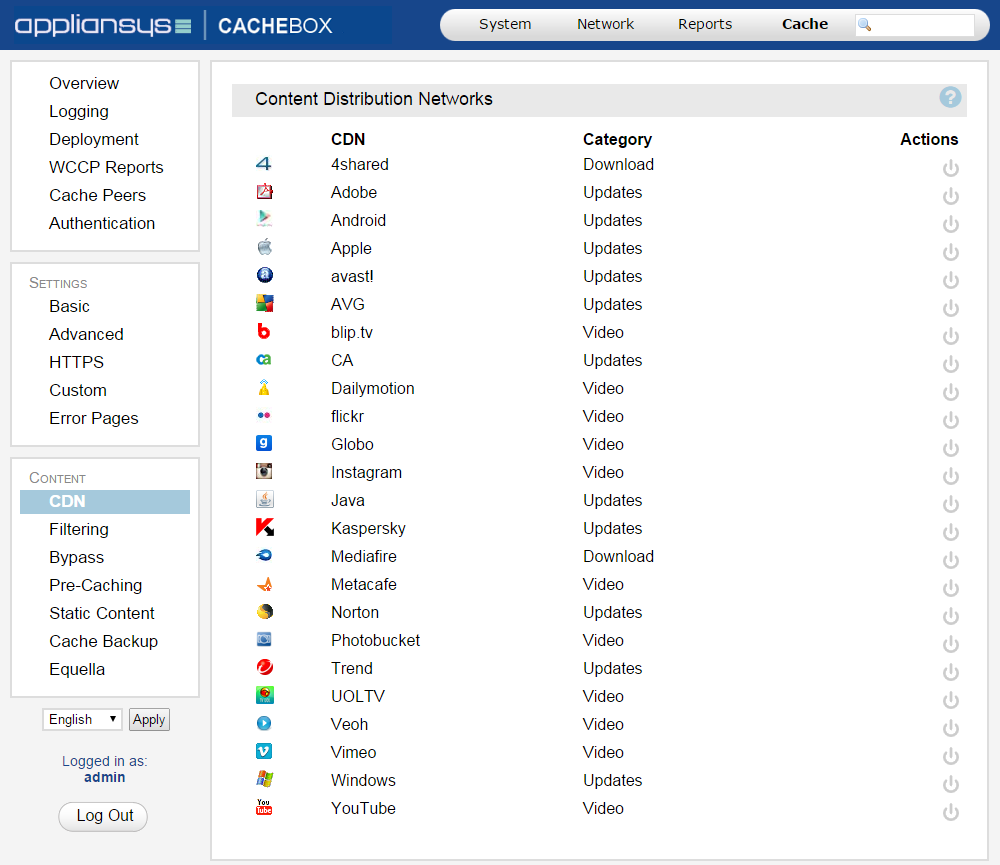Viewport: 1000px width, 865px height.
Task: Click the help question mark icon
Action: 950,98
